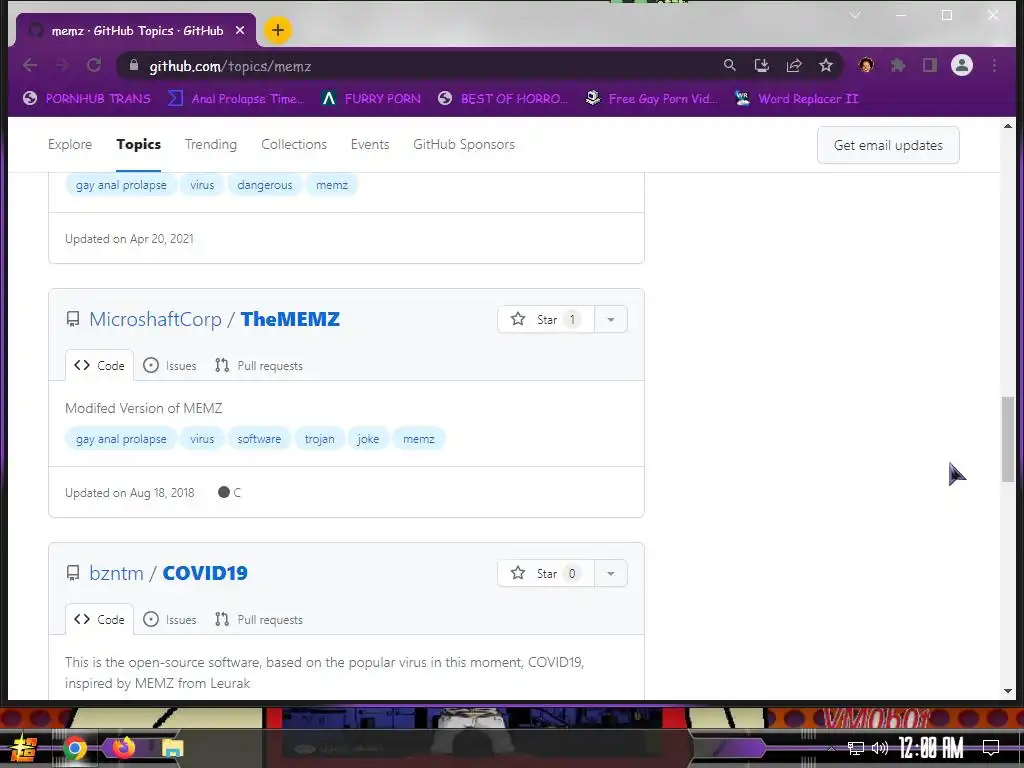Open Chrome from the taskbar

click(74, 748)
